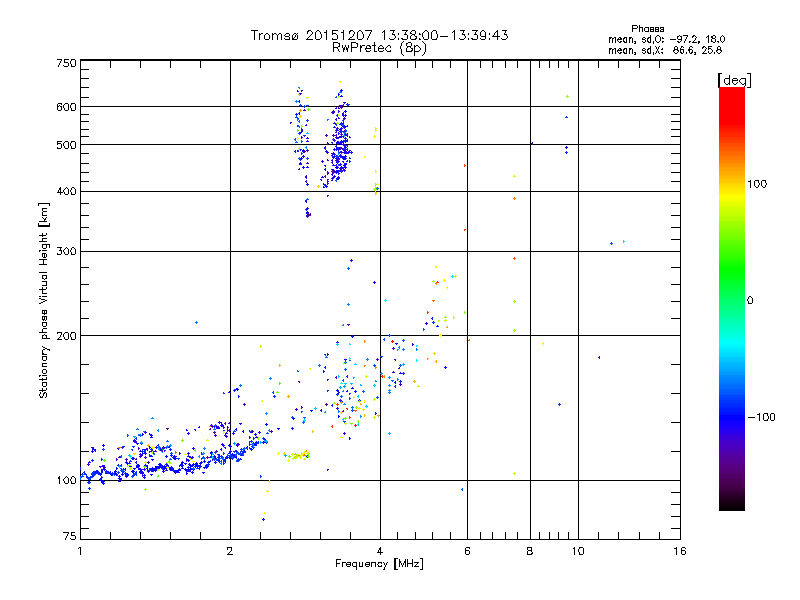
Task: Click the y-axis label "75"
Action: point(70,536)
